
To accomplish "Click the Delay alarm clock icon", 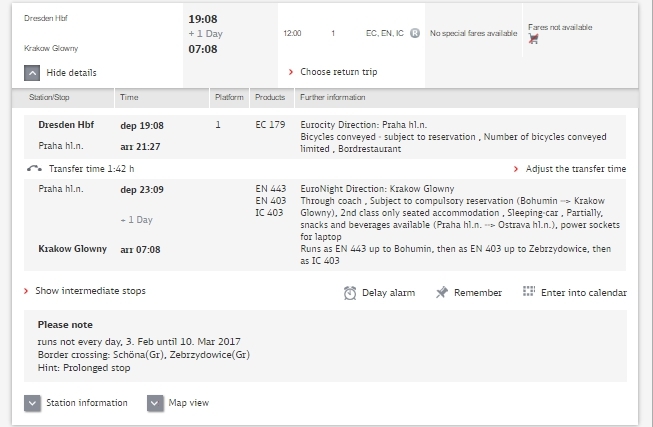I will coord(349,292).
